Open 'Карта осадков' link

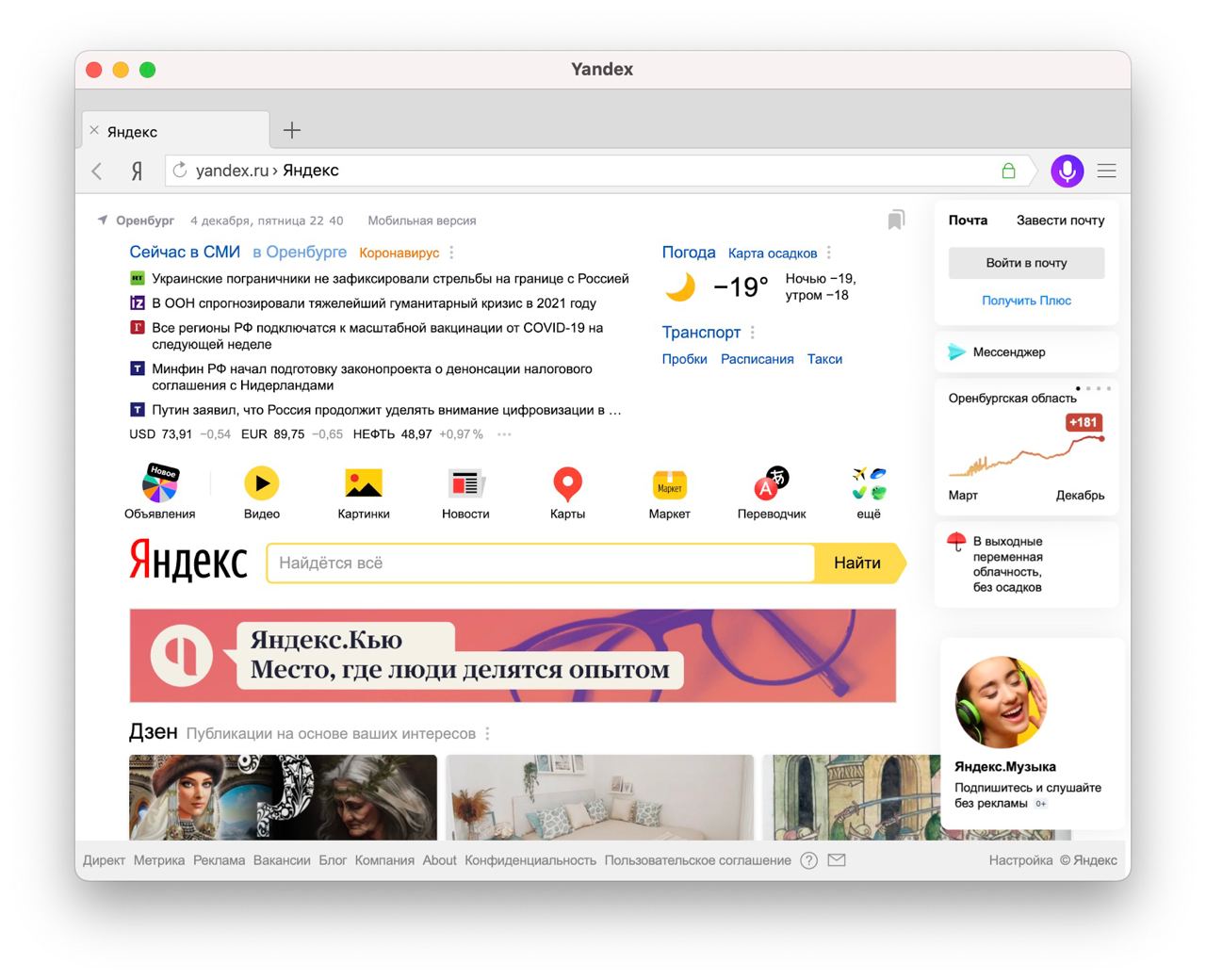(x=773, y=253)
